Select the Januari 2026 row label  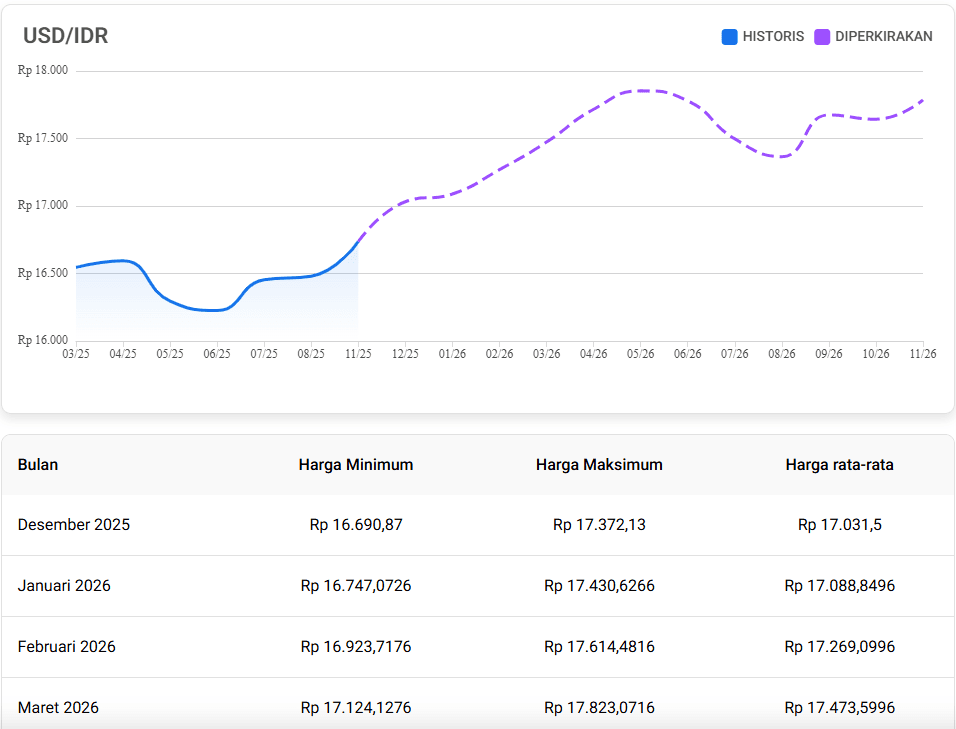(x=64, y=586)
